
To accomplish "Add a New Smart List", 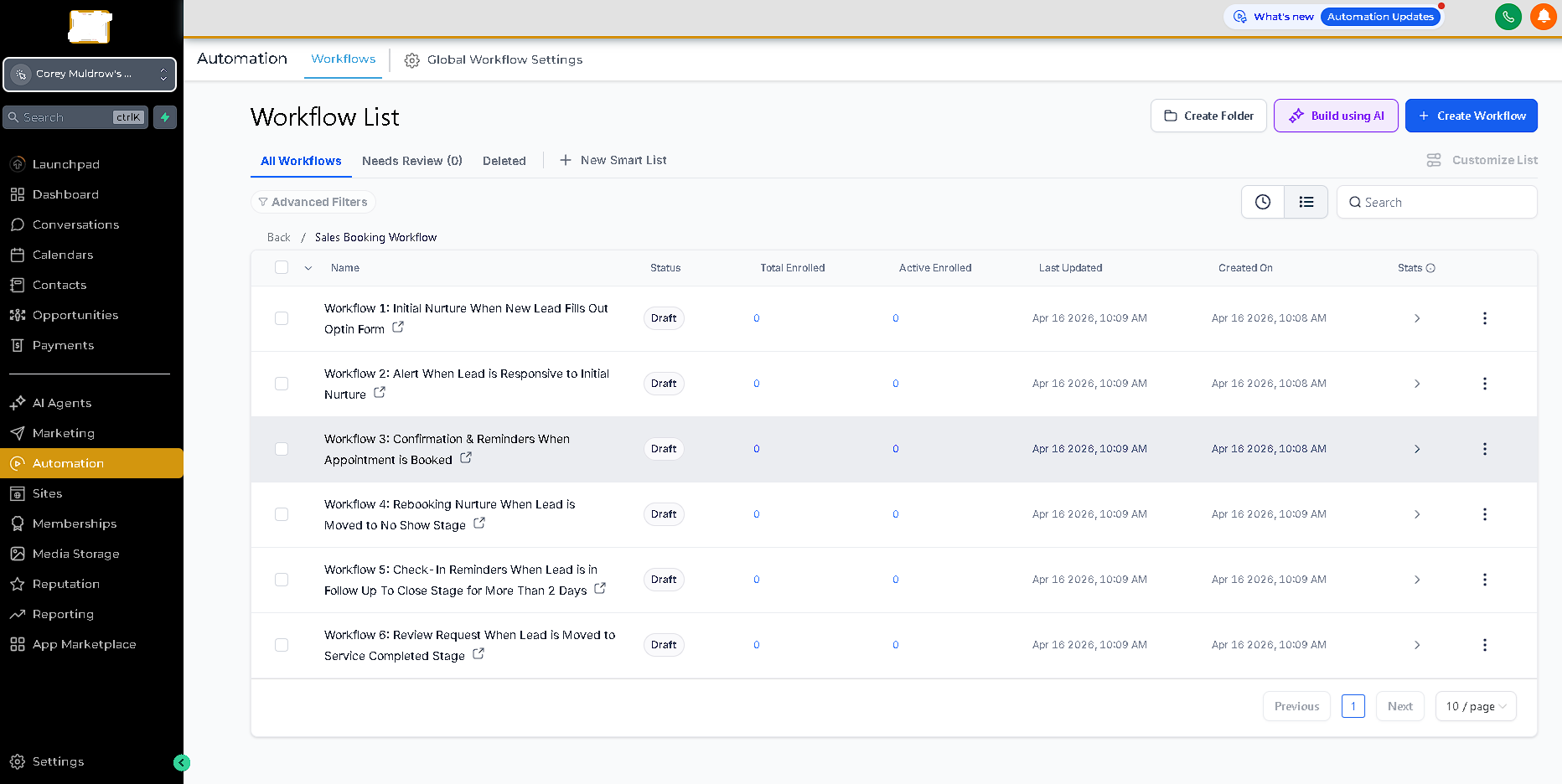I will pos(613,160).
